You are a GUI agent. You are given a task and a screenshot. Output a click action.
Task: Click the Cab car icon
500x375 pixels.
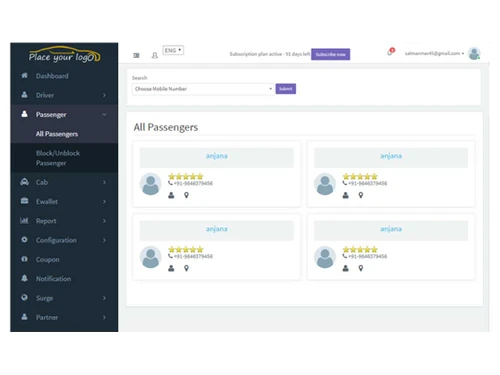click(x=24, y=182)
